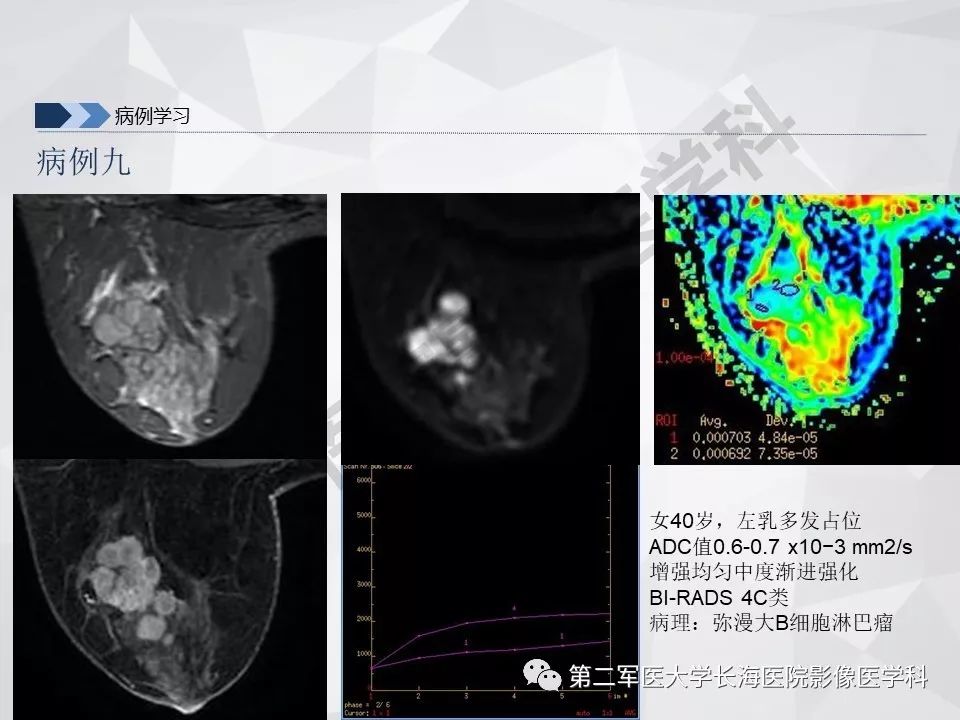This screenshot has width=960, height=720.
Task: Select the top-left T2 breast MRI image
Action: click(170, 326)
